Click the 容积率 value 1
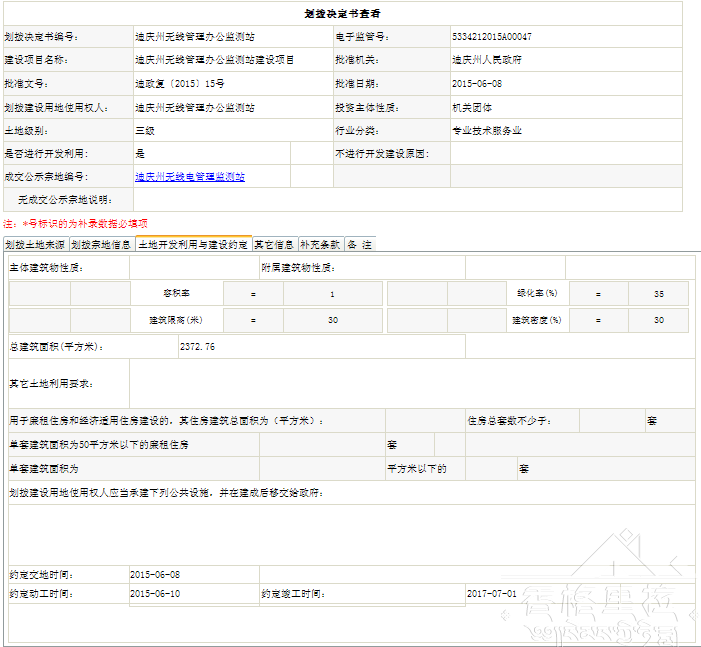701x647 pixels. pyautogui.click(x=332, y=294)
